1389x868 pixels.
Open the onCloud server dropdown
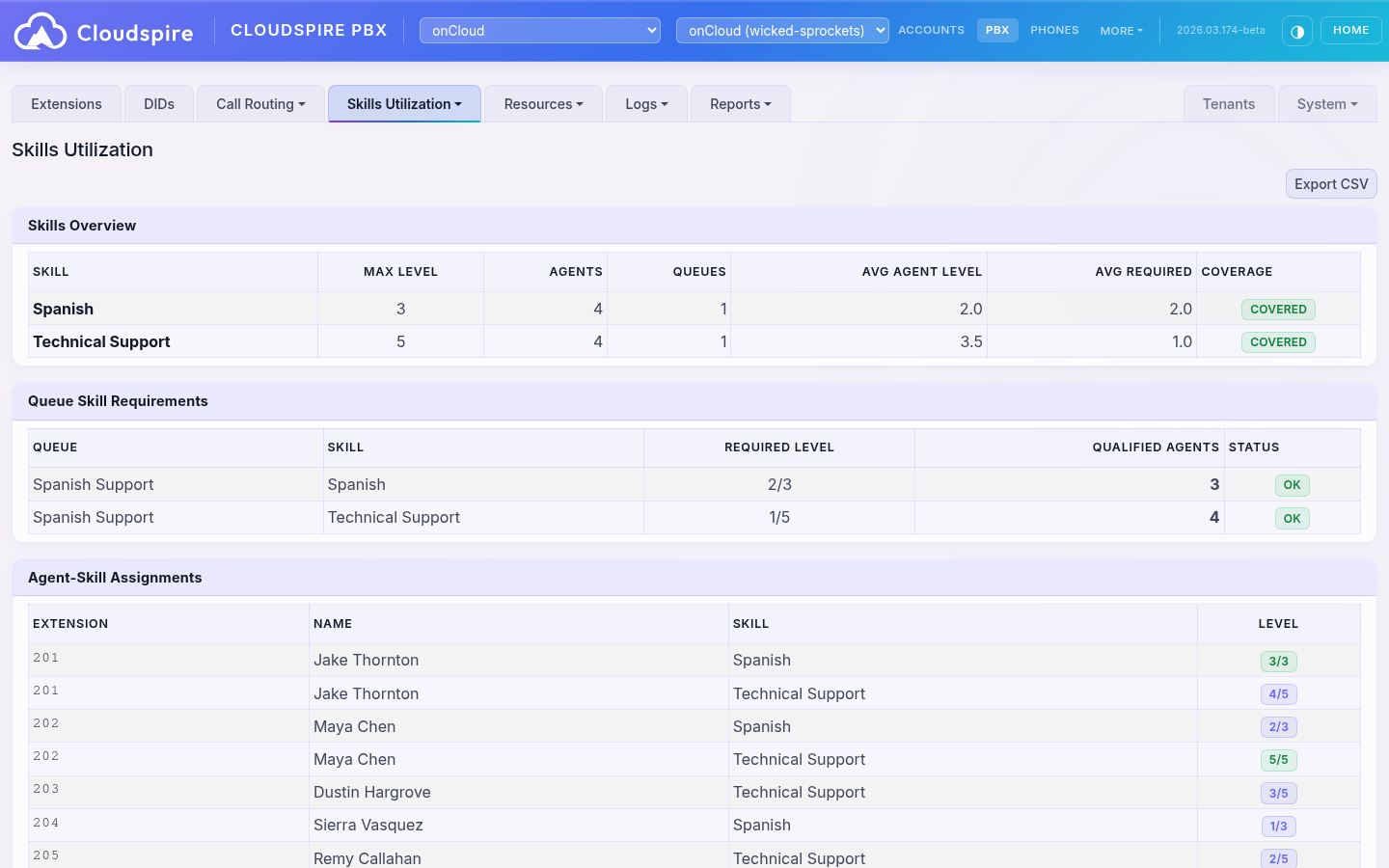[539, 30]
